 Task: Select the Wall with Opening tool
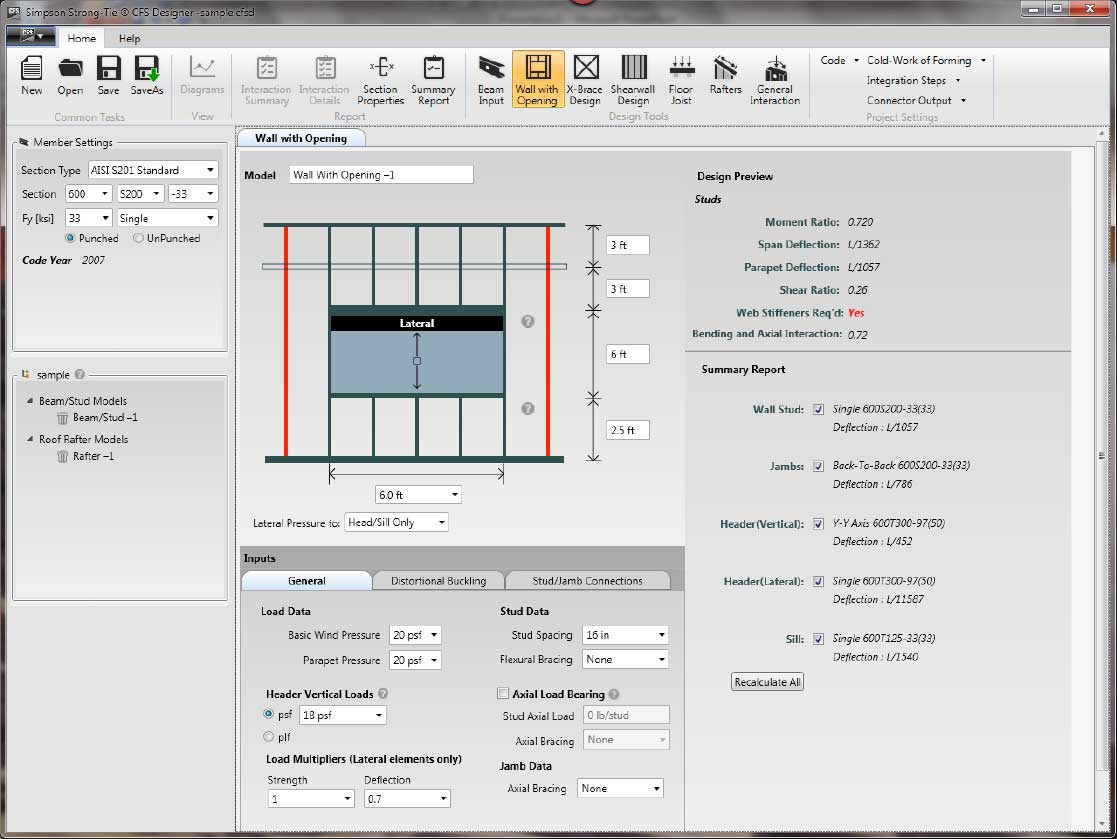pos(537,80)
